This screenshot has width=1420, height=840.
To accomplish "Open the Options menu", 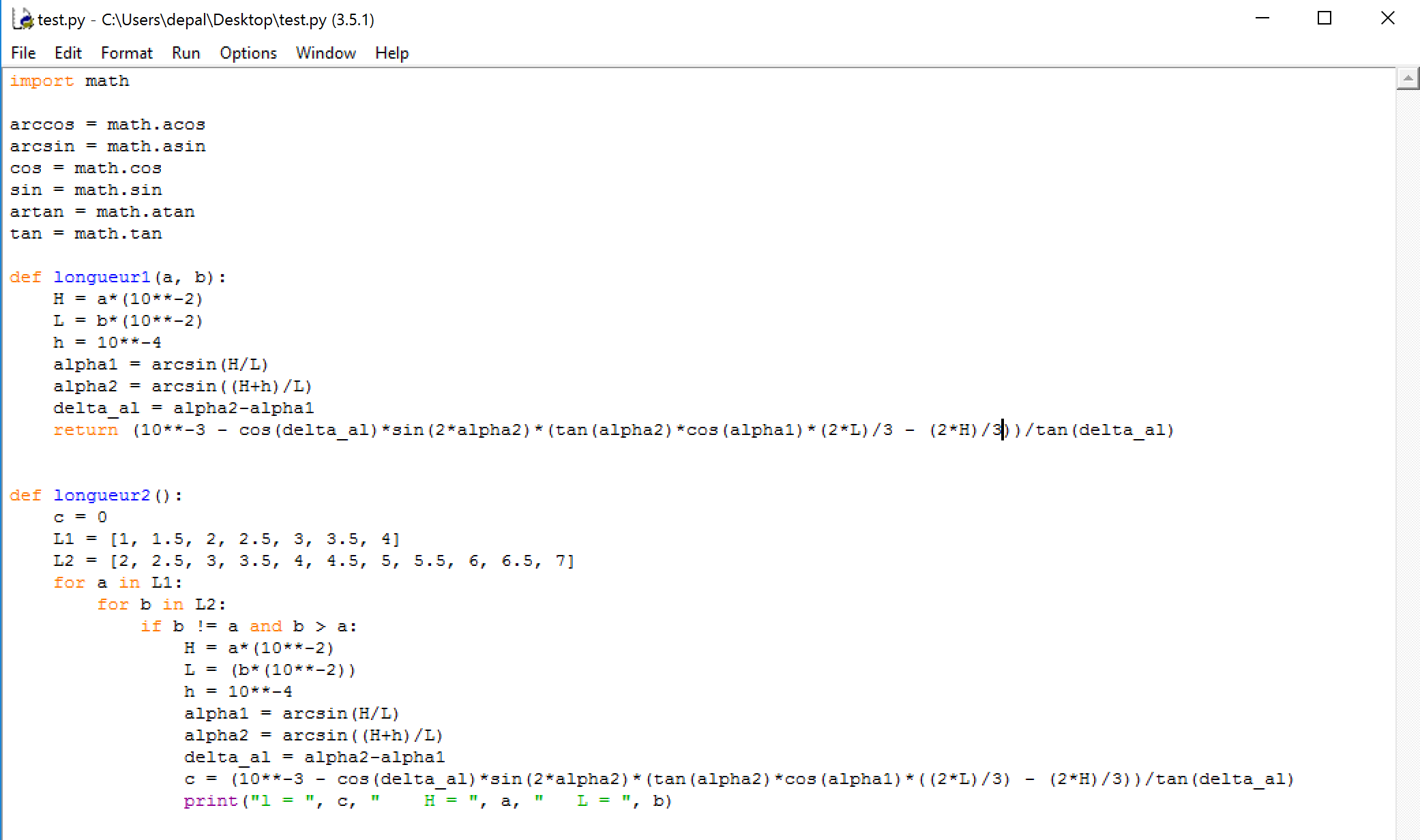I will (248, 53).
